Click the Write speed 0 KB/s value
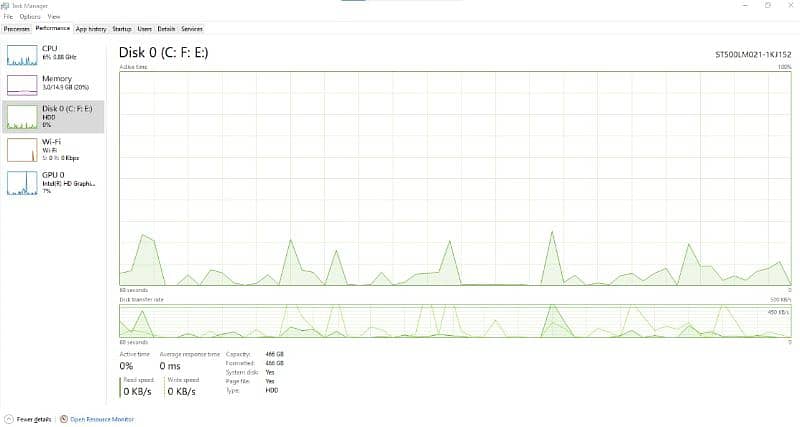 pos(182,391)
